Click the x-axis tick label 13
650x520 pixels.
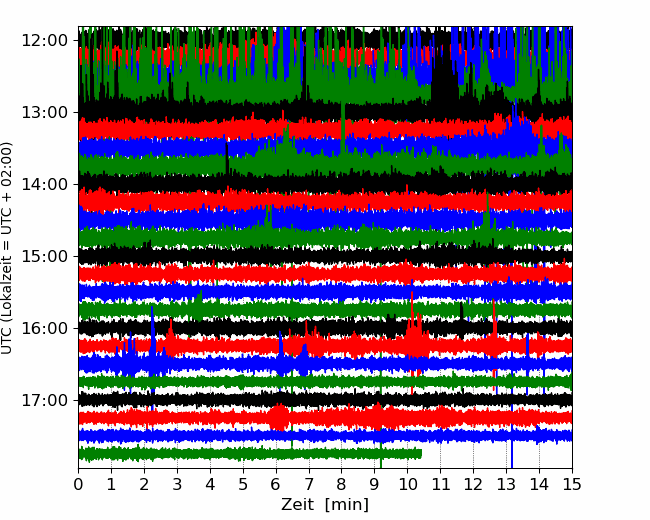(x=506, y=484)
